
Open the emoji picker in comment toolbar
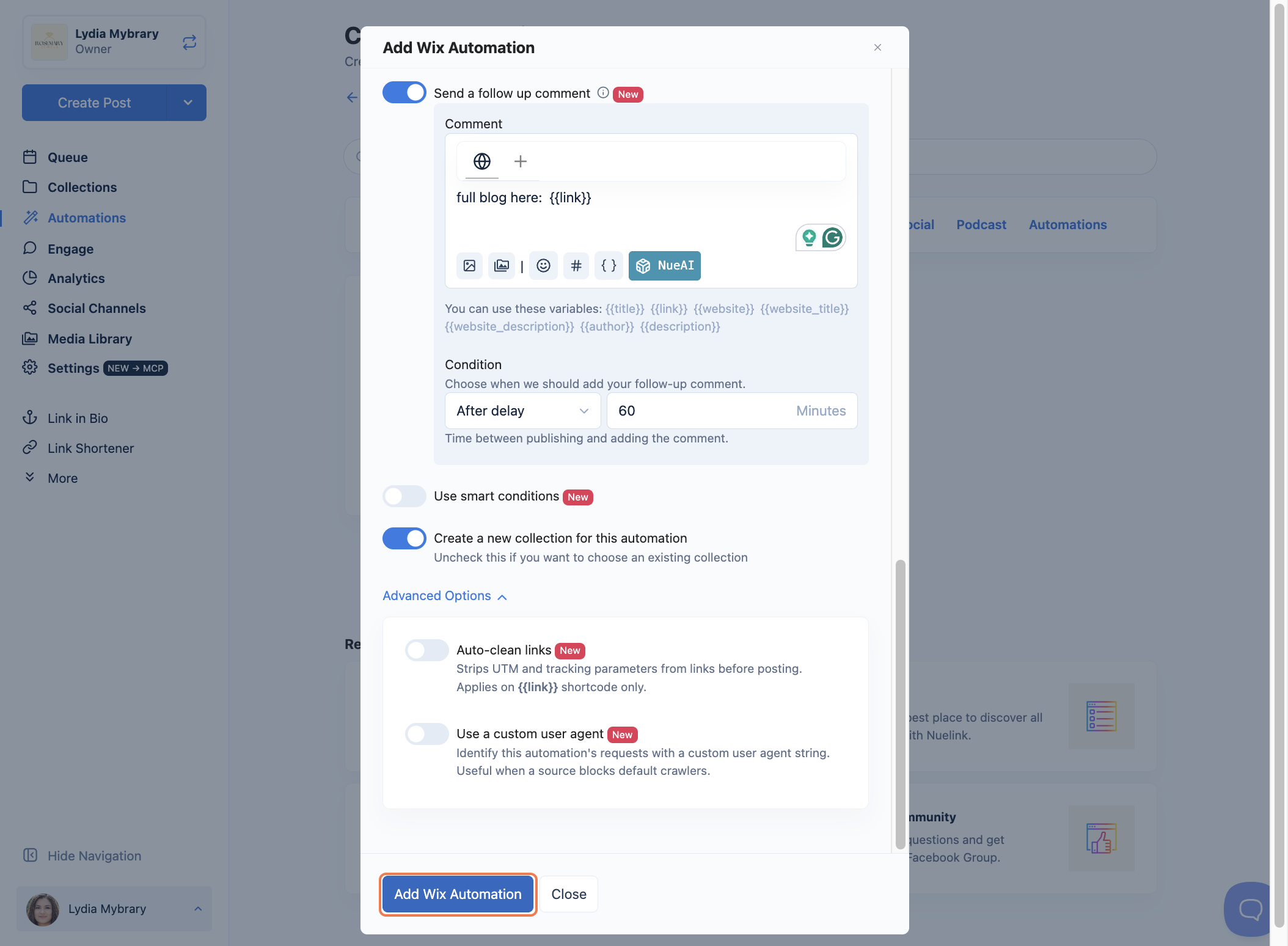click(543, 266)
